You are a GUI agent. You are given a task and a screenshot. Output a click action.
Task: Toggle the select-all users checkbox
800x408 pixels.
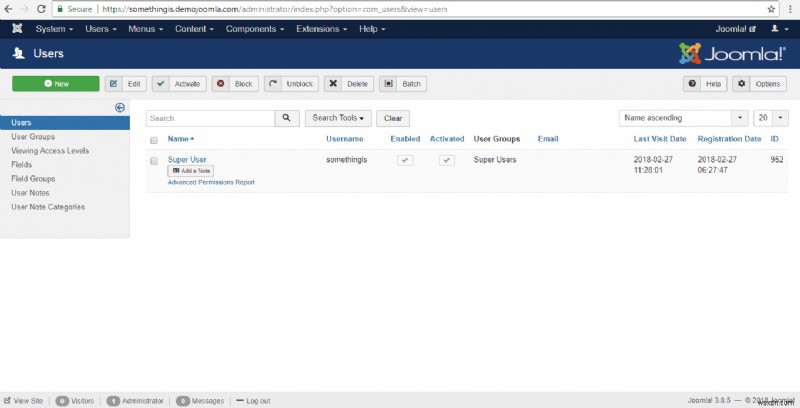coord(154,140)
